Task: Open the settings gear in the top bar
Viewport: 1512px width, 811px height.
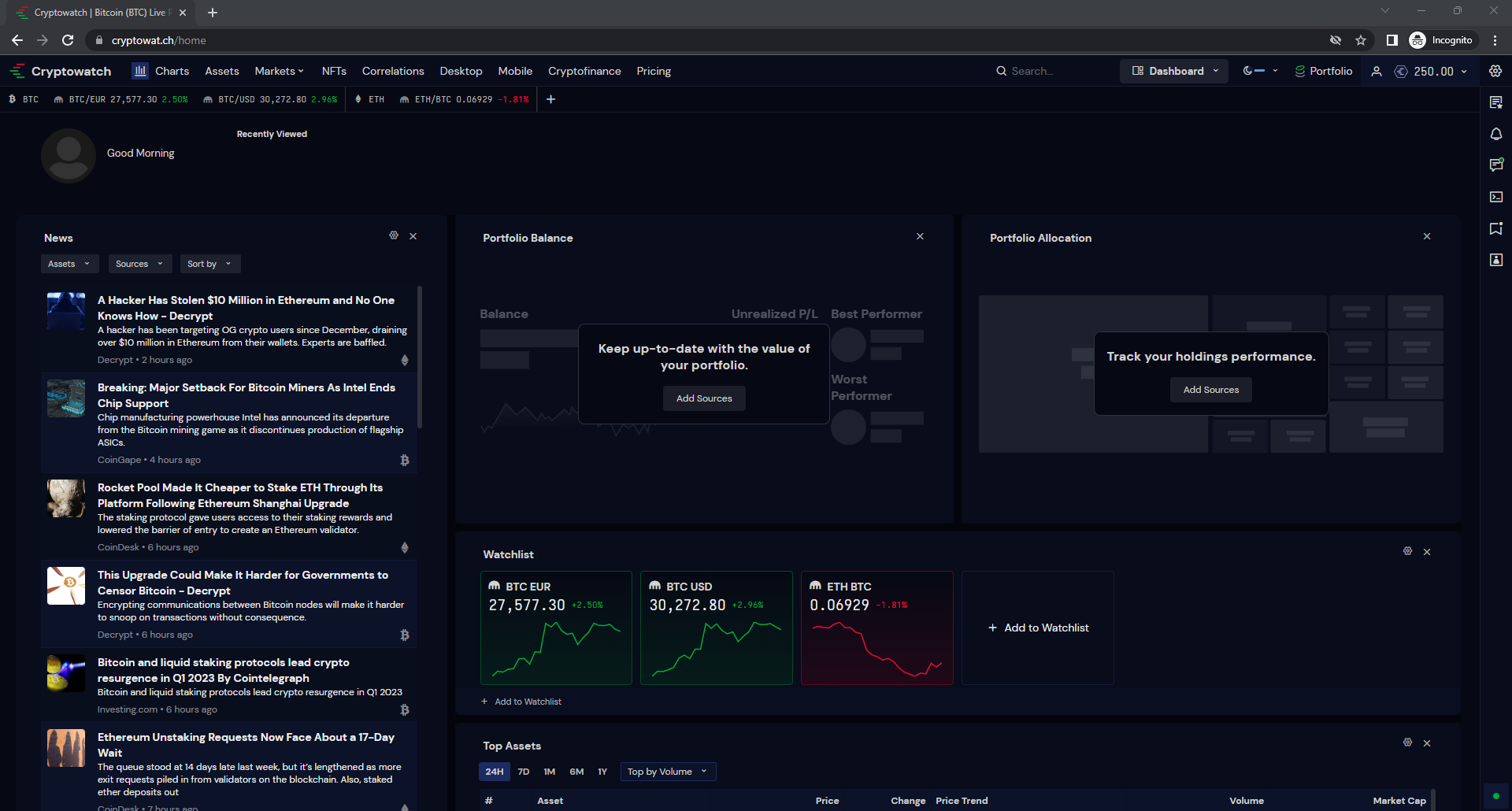Action: (x=1495, y=71)
